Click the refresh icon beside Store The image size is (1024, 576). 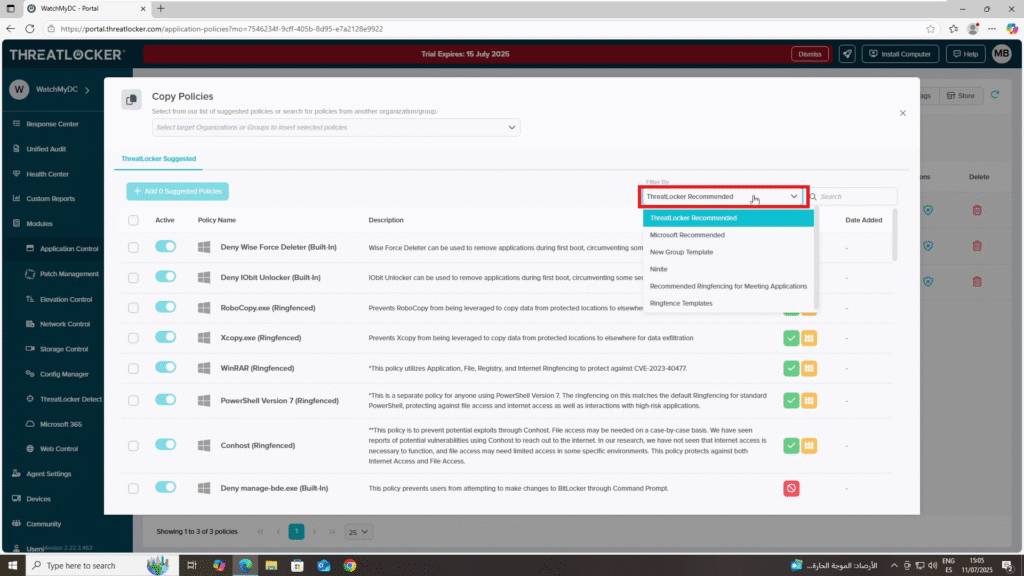995,95
